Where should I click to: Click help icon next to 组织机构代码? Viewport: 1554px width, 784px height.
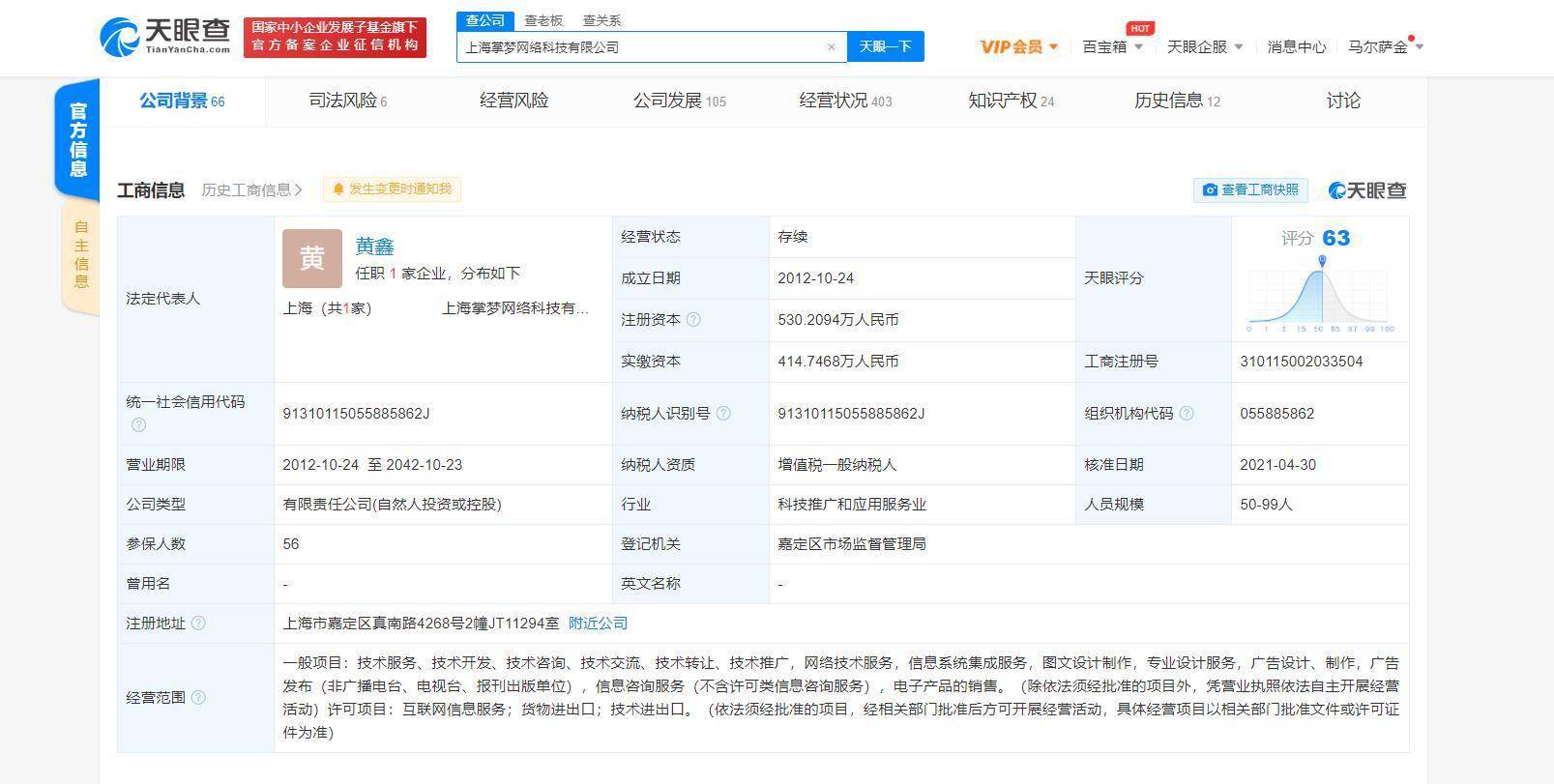1187,414
